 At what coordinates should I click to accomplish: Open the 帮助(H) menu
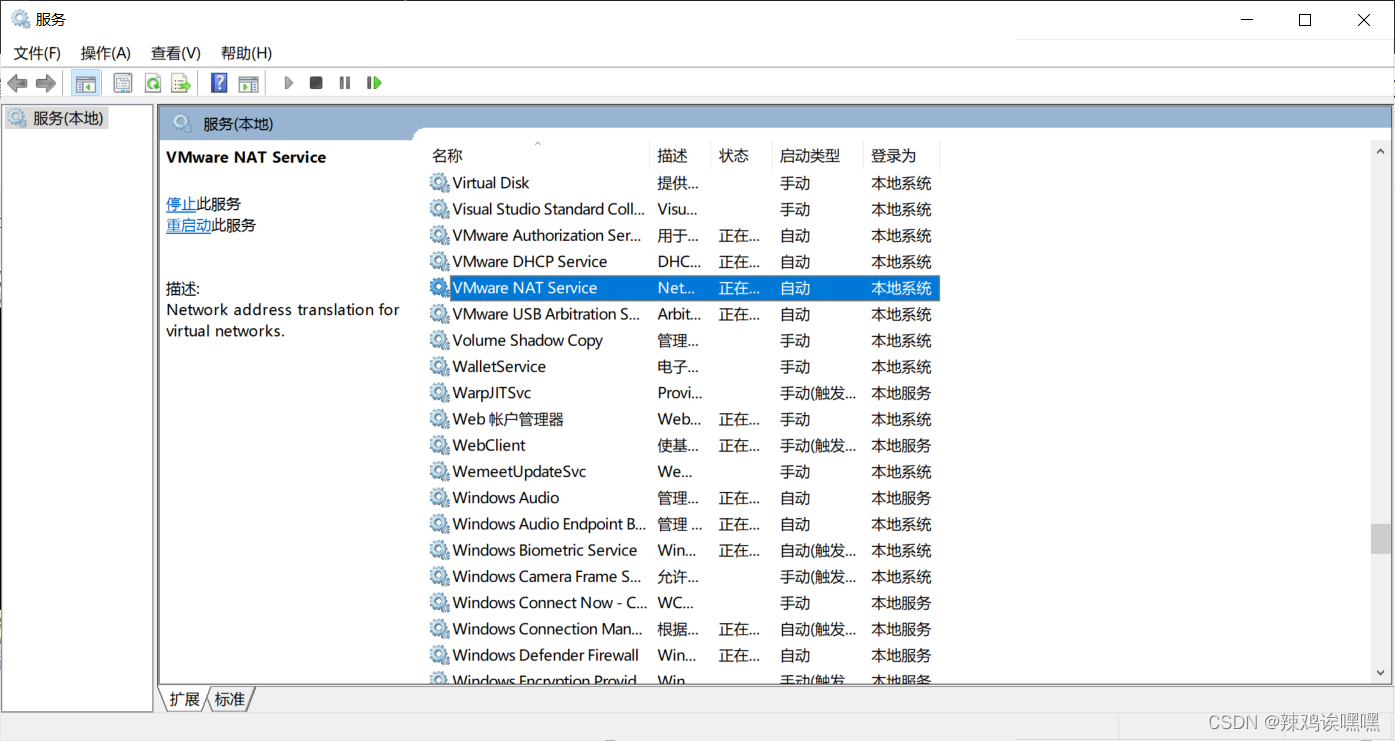coord(246,53)
